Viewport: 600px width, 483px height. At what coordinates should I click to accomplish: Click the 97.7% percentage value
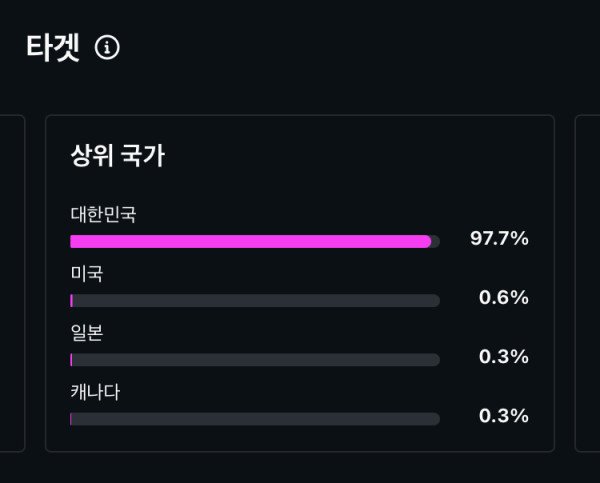click(x=499, y=238)
